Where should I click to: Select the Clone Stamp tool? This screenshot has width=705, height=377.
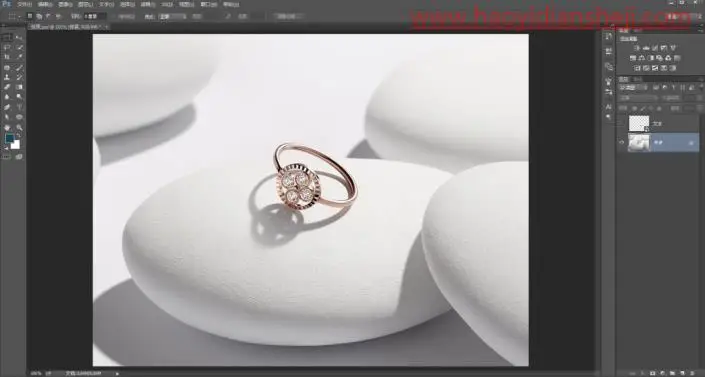click(x=7, y=77)
